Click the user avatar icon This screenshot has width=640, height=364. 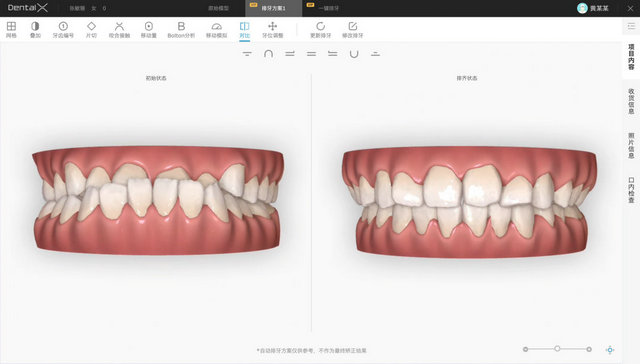coord(582,8)
